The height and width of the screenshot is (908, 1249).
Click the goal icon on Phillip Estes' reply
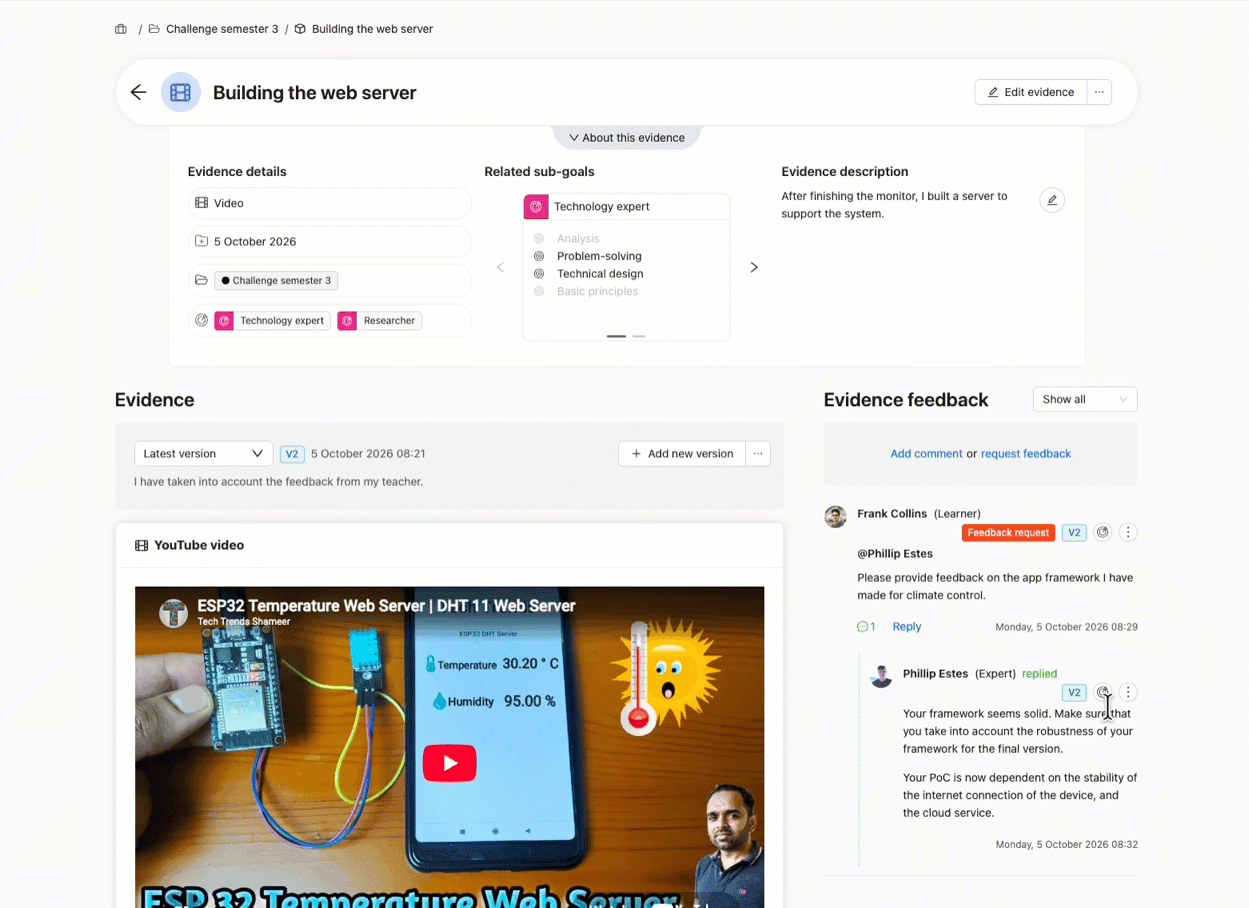1102,692
